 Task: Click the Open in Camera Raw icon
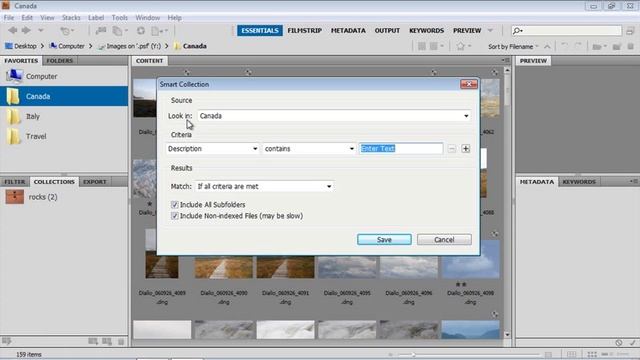tap(141, 31)
